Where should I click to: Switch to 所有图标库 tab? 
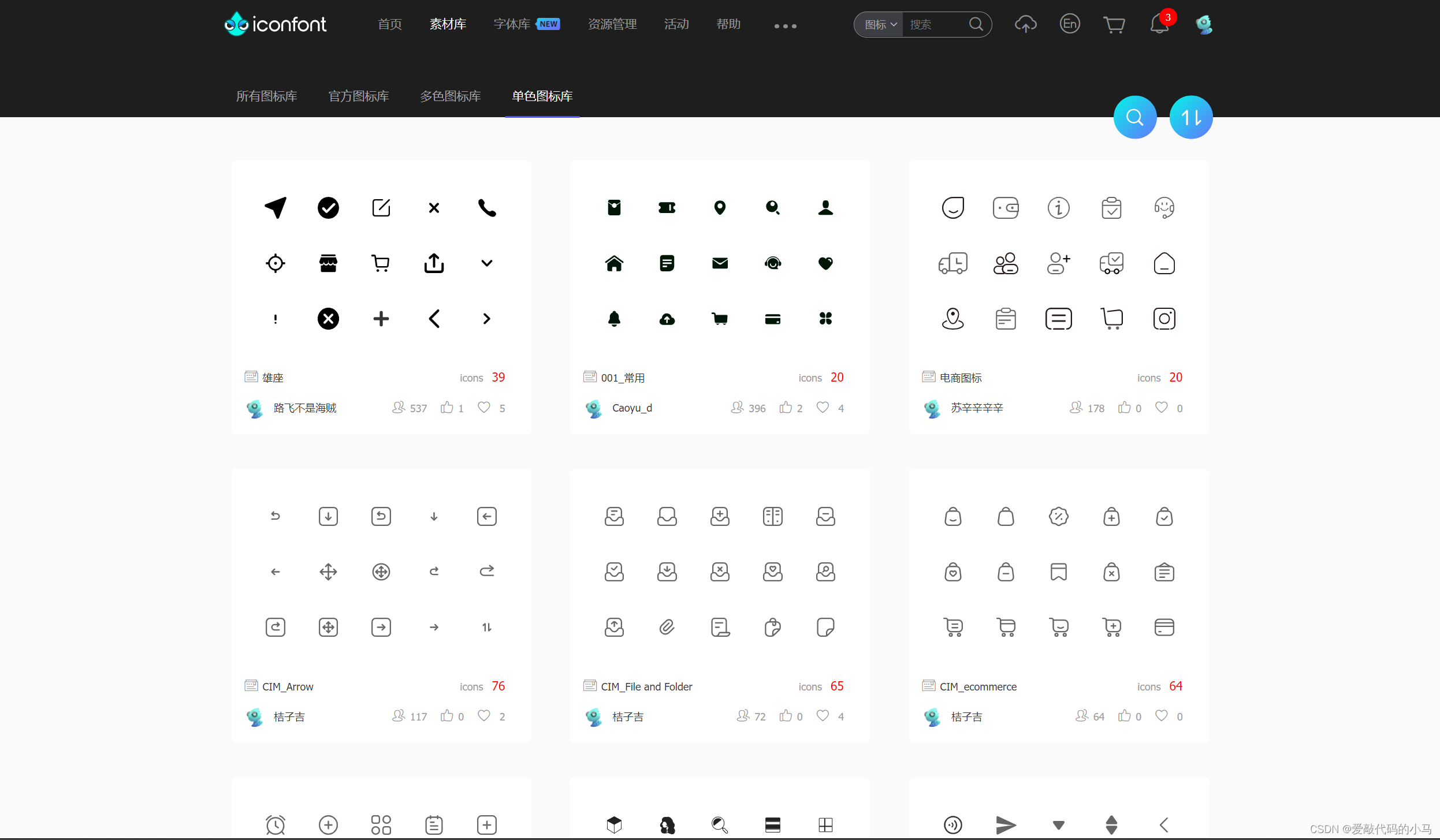coord(266,96)
